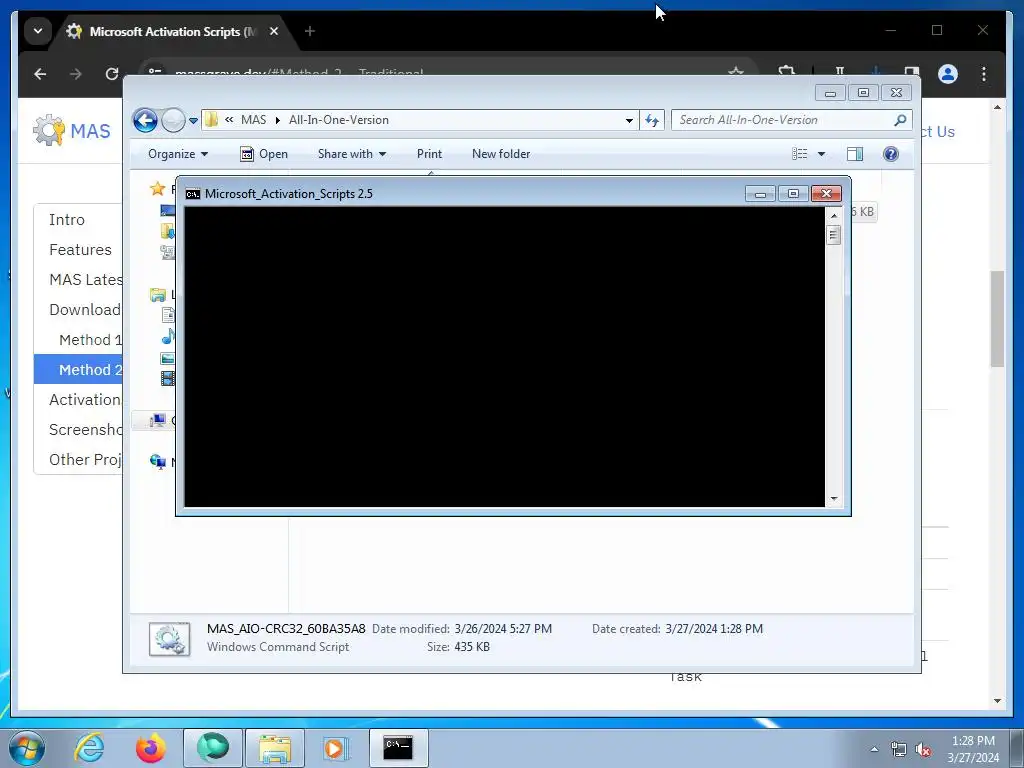Open view options dropdown arrow
Image resolution: width=1024 pixels, height=768 pixels.
pyautogui.click(x=822, y=154)
